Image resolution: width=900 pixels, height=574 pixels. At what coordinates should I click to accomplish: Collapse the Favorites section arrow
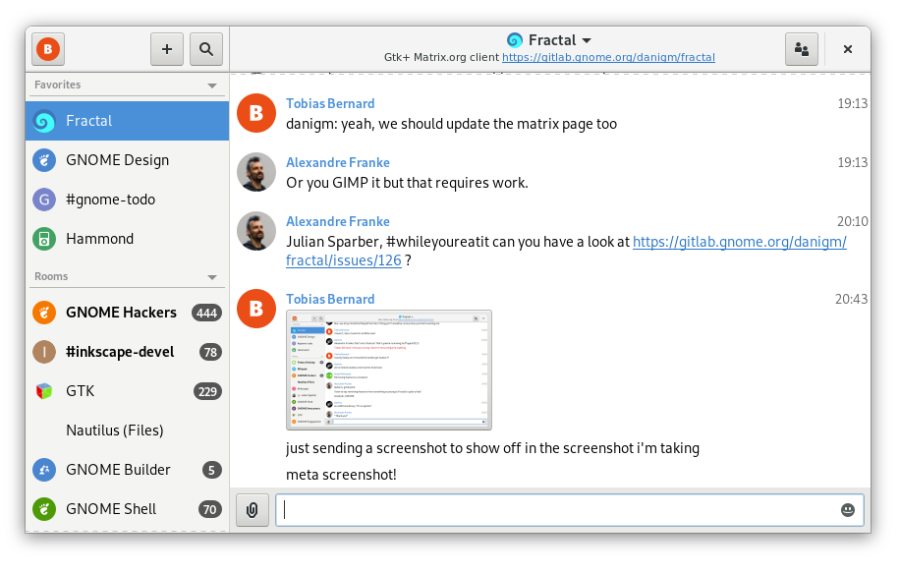pyautogui.click(x=212, y=86)
